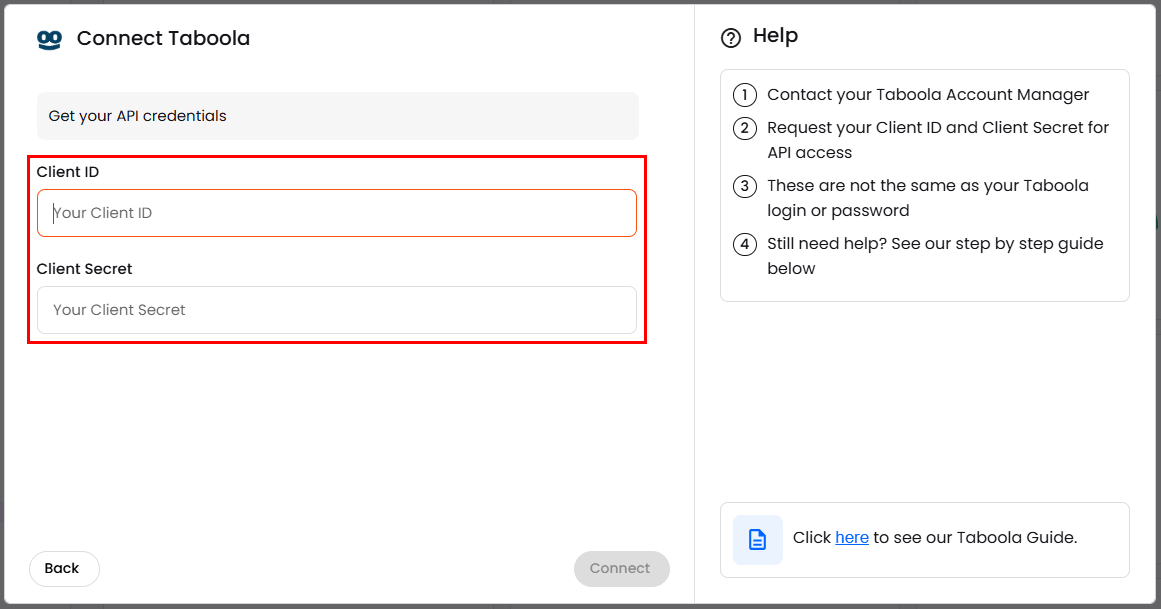Image resolution: width=1161 pixels, height=609 pixels.
Task: Select 'Contact your Taboola Account Manager' step text
Action: 927,95
